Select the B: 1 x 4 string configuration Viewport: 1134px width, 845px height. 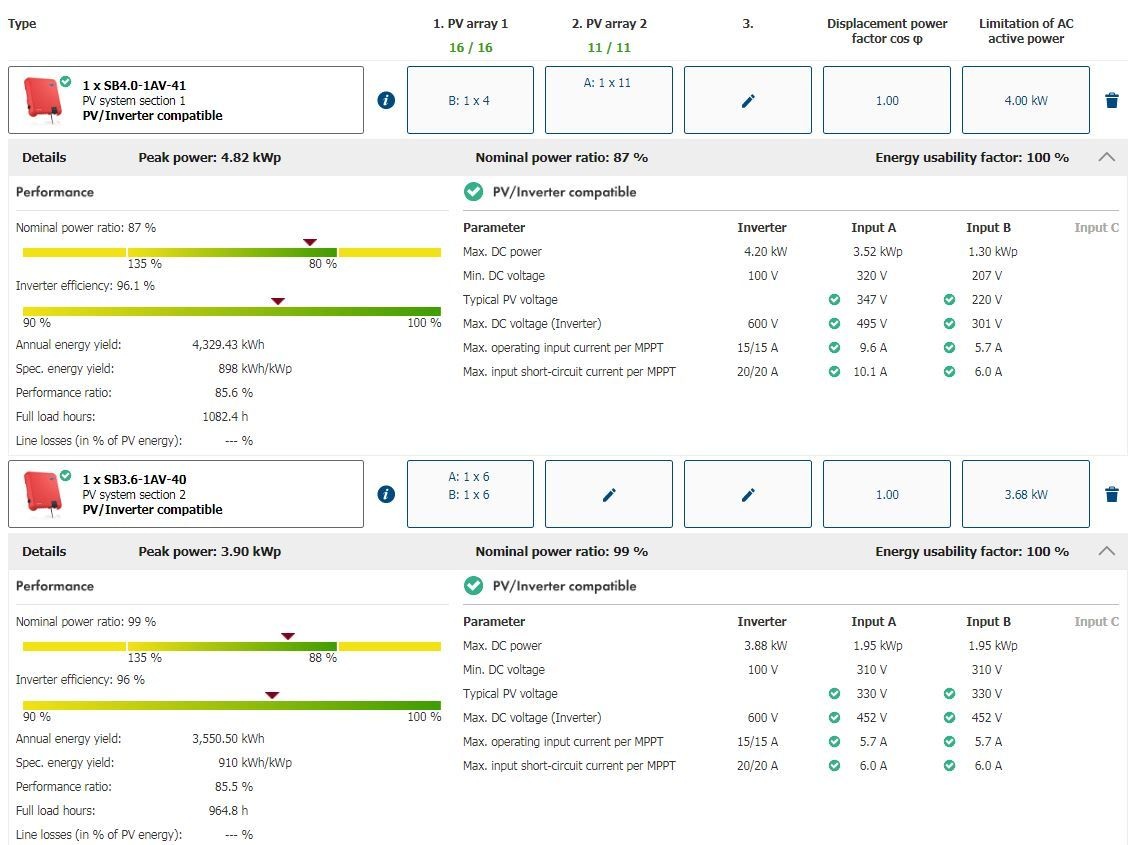(469, 100)
